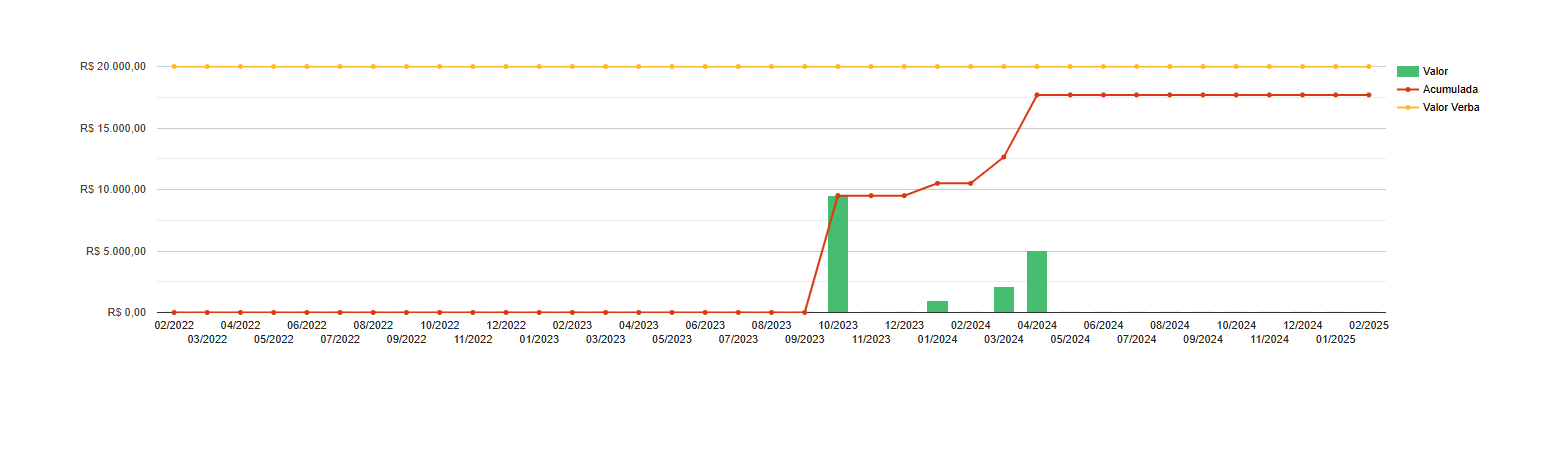Image resolution: width=1550 pixels, height=449 pixels.
Task: Click the Acumulada legend label
Action: (x=1450, y=89)
